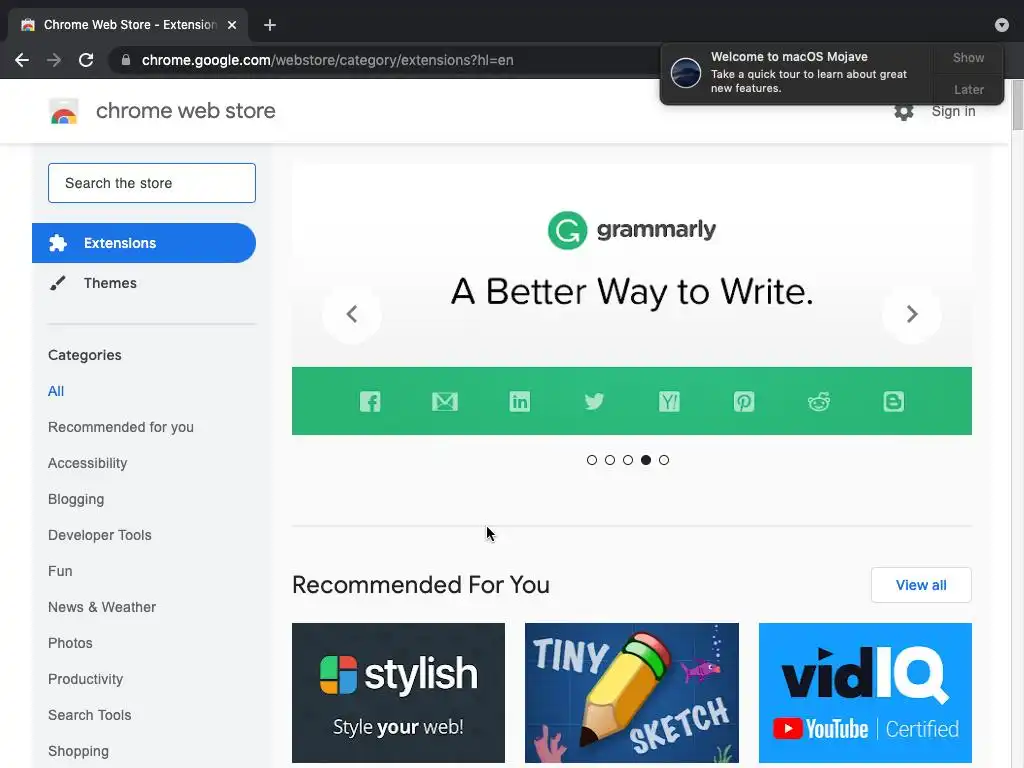This screenshot has height=768, width=1024.
Task: Click the Blogger icon in green banner
Action: pos(893,401)
